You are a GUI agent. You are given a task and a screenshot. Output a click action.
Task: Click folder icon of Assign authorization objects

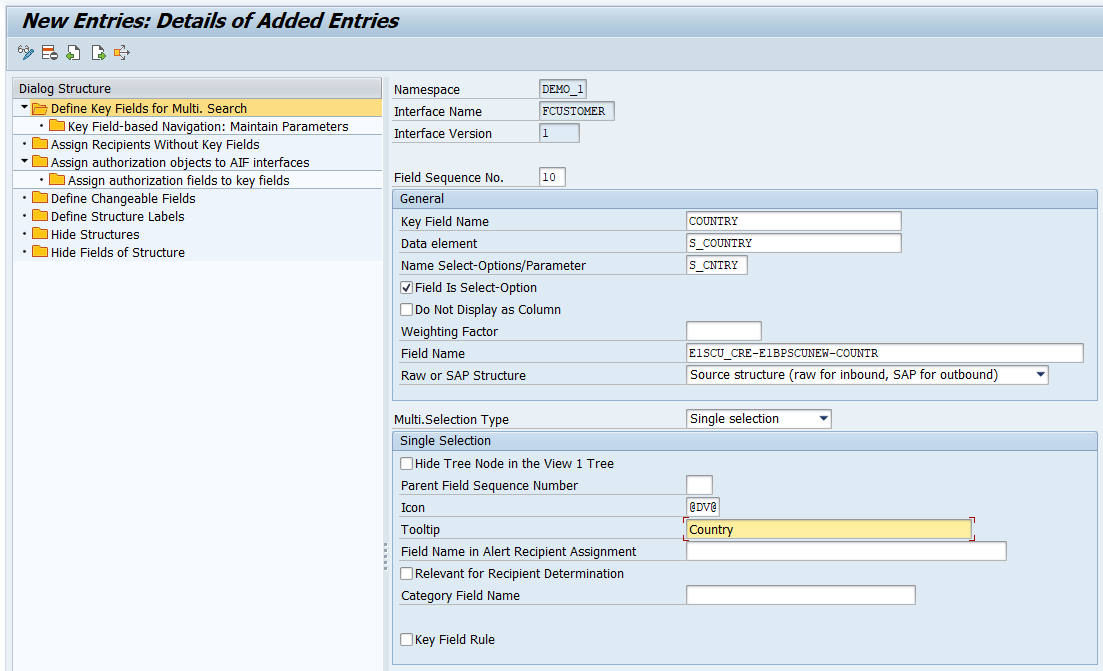[x=40, y=162]
